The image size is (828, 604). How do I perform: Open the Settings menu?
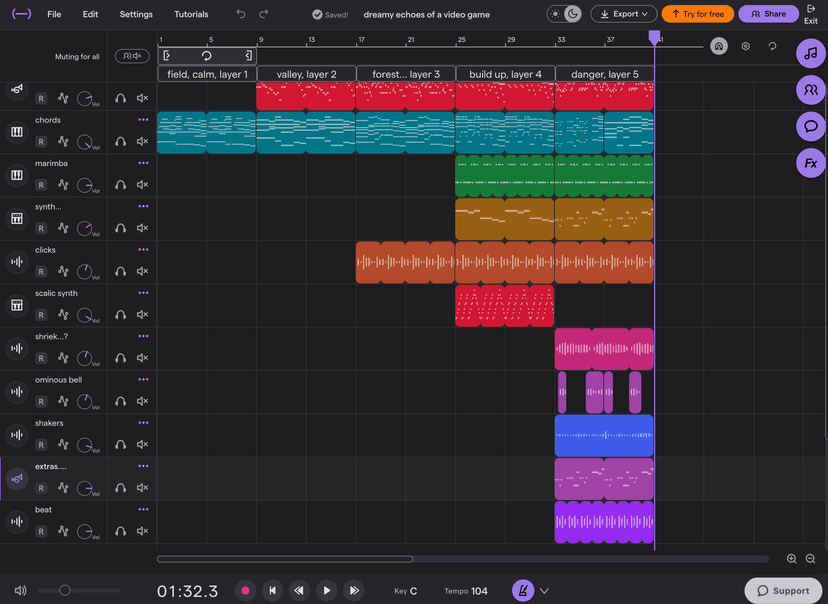(x=136, y=14)
